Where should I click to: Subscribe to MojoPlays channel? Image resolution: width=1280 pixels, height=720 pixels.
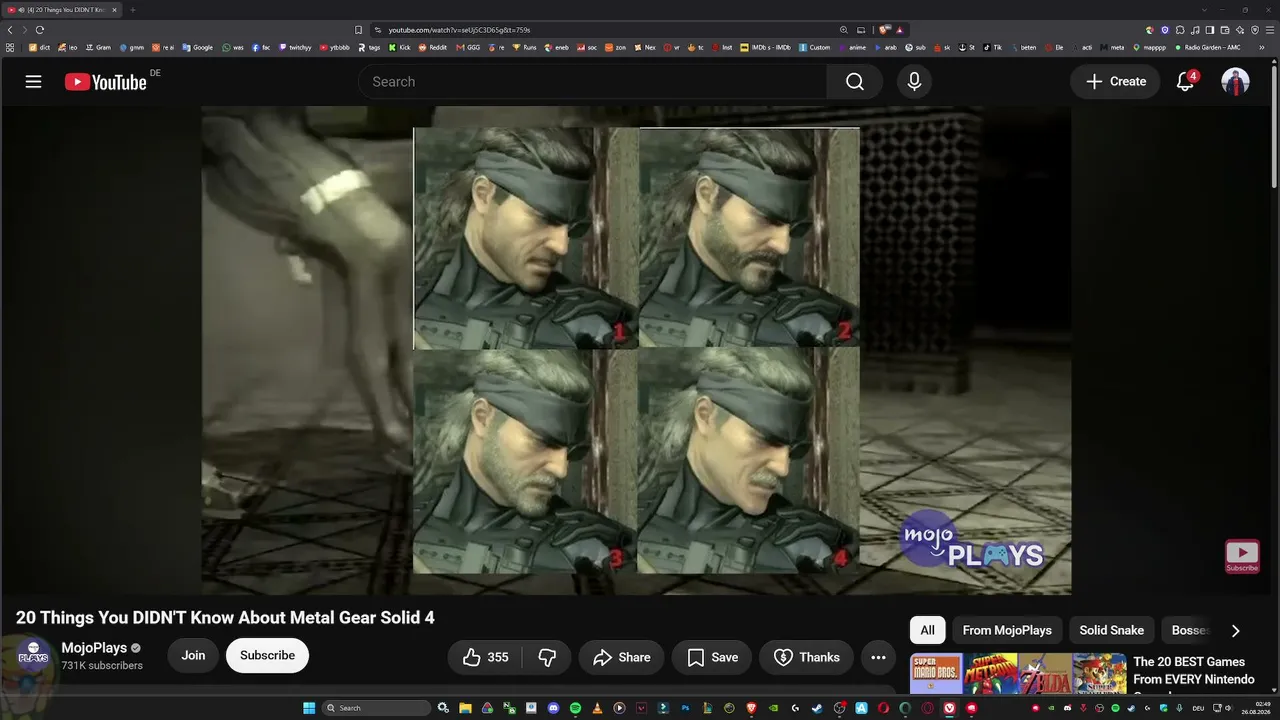(x=267, y=656)
